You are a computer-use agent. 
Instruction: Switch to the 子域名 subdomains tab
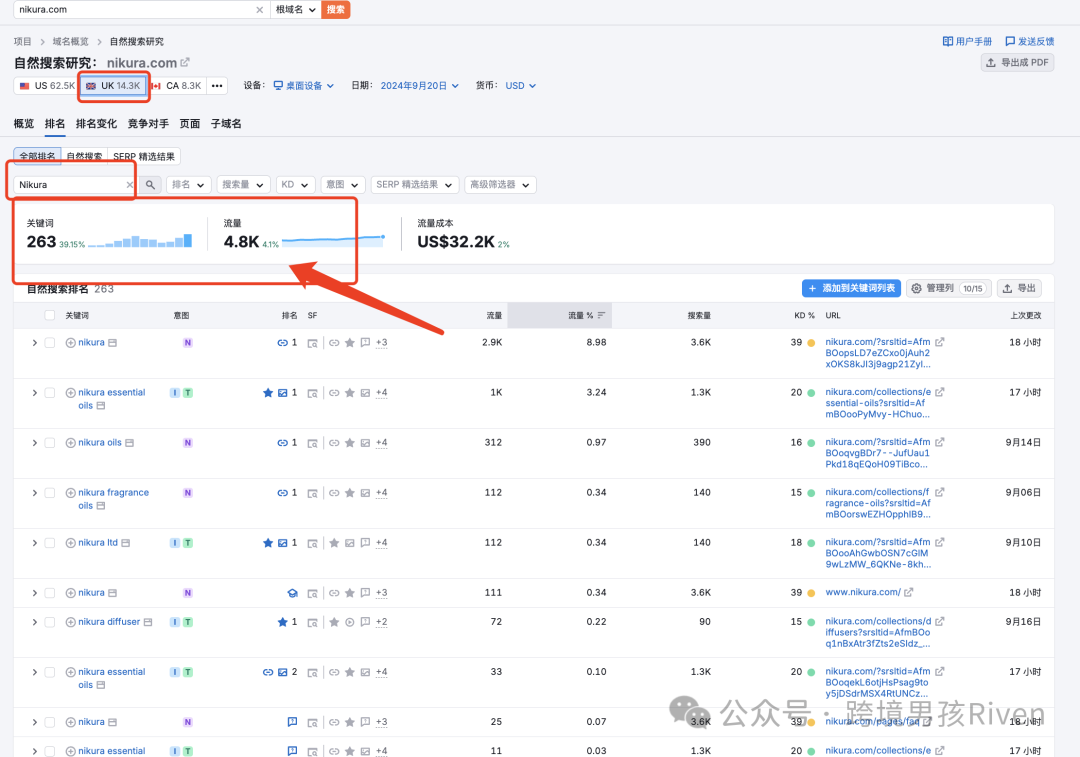[x=226, y=123]
